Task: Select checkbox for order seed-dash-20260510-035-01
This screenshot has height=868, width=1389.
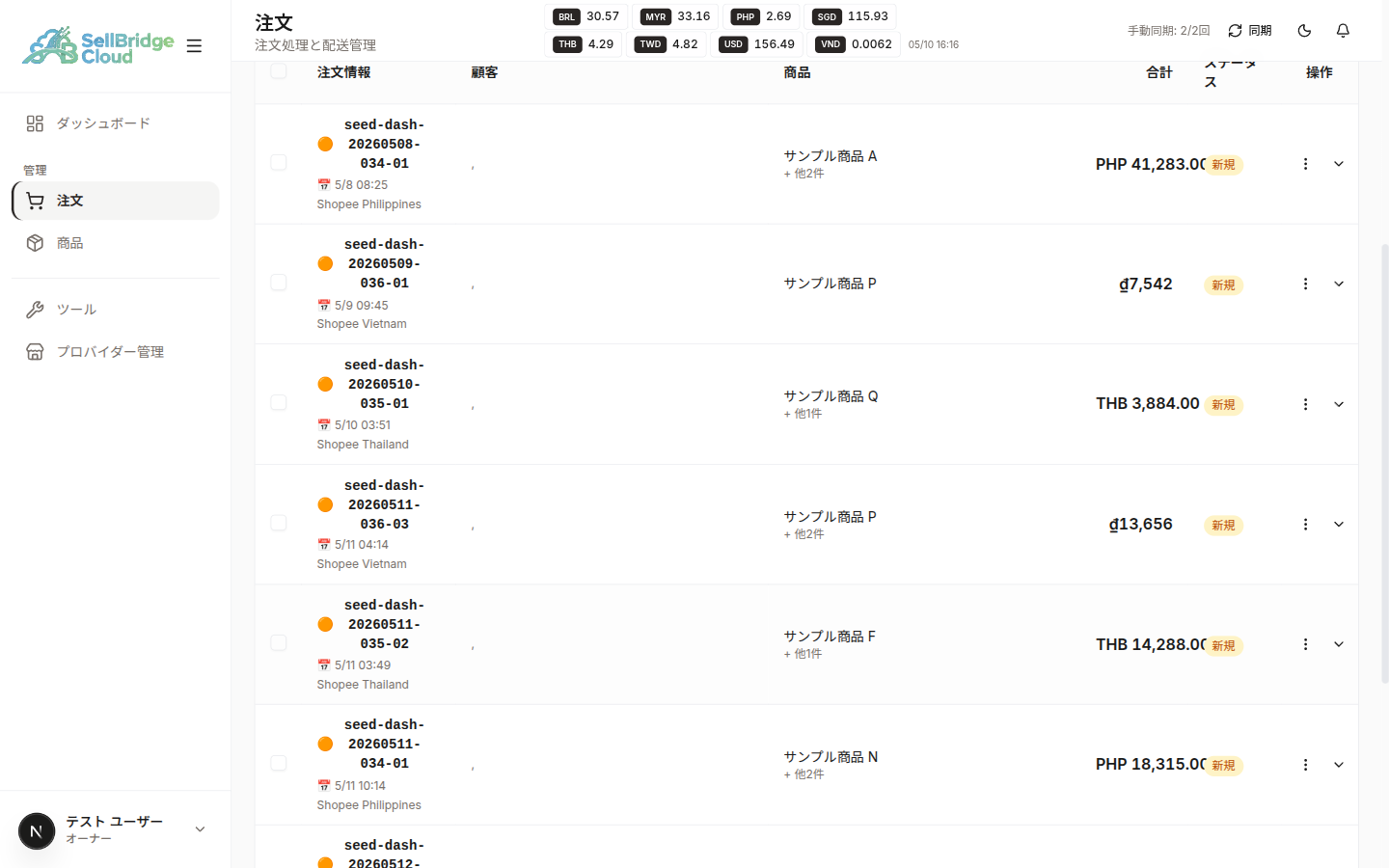Action: (x=279, y=402)
